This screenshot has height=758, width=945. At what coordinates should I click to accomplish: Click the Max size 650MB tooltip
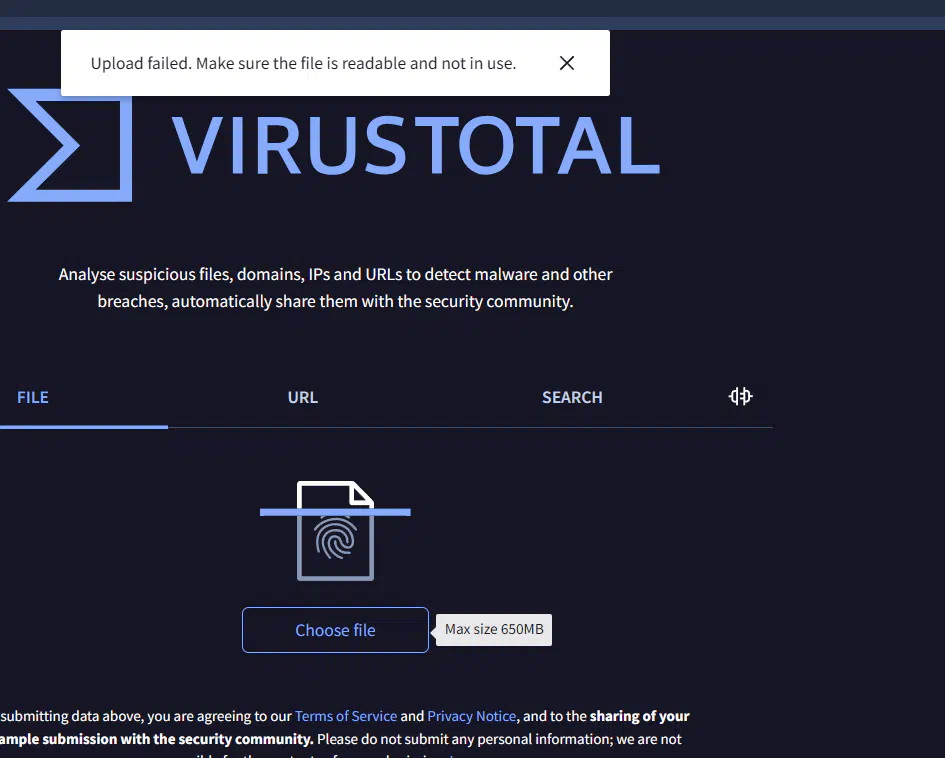coord(494,630)
